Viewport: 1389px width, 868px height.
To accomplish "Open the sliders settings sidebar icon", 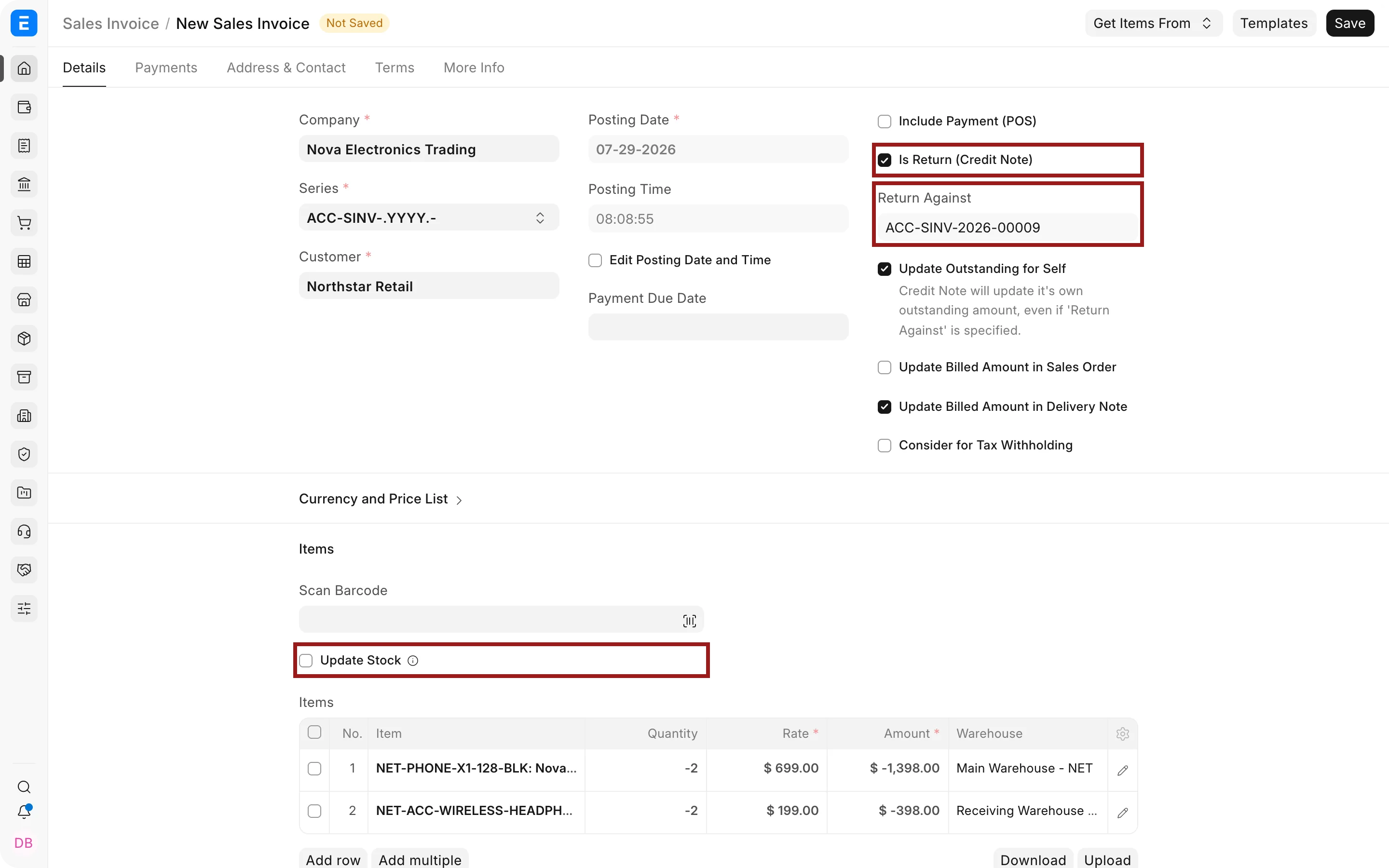I will click(24, 608).
